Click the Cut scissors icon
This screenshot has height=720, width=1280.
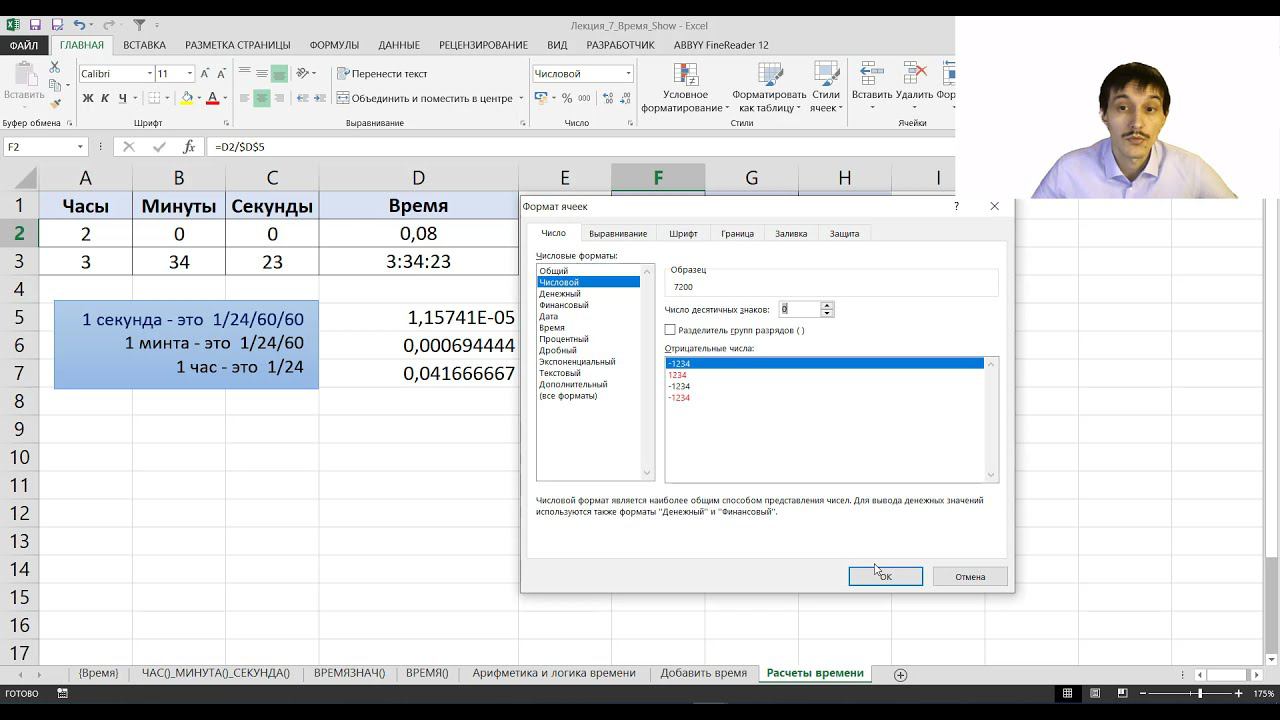coord(56,68)
